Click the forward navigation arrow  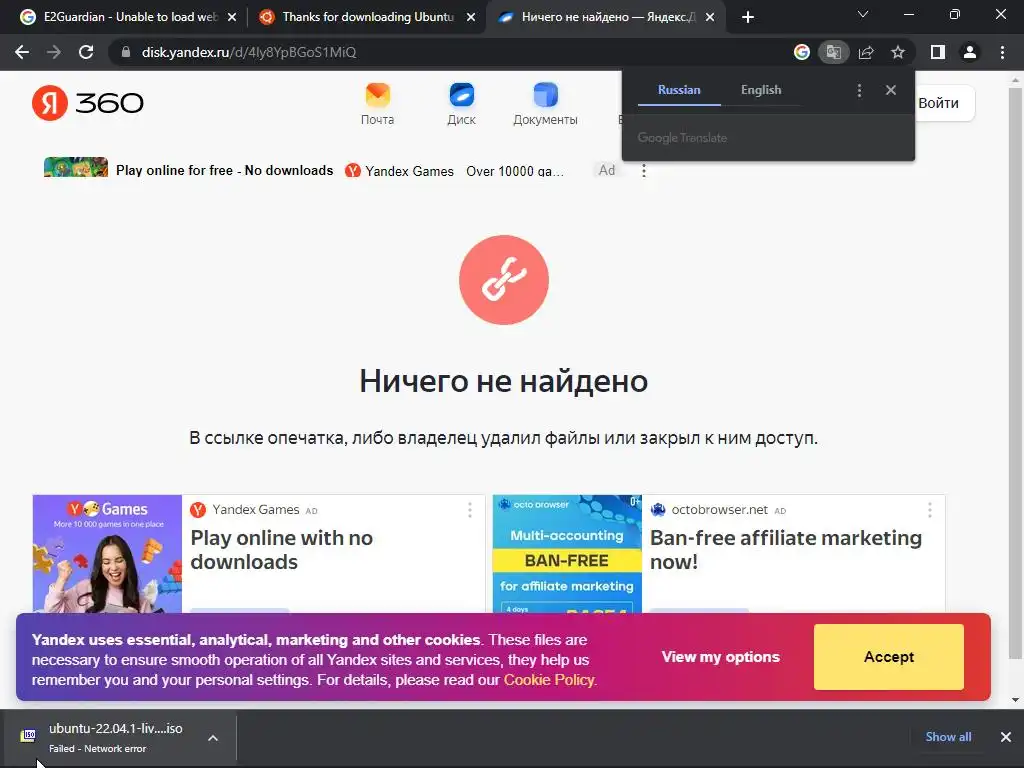54,52
